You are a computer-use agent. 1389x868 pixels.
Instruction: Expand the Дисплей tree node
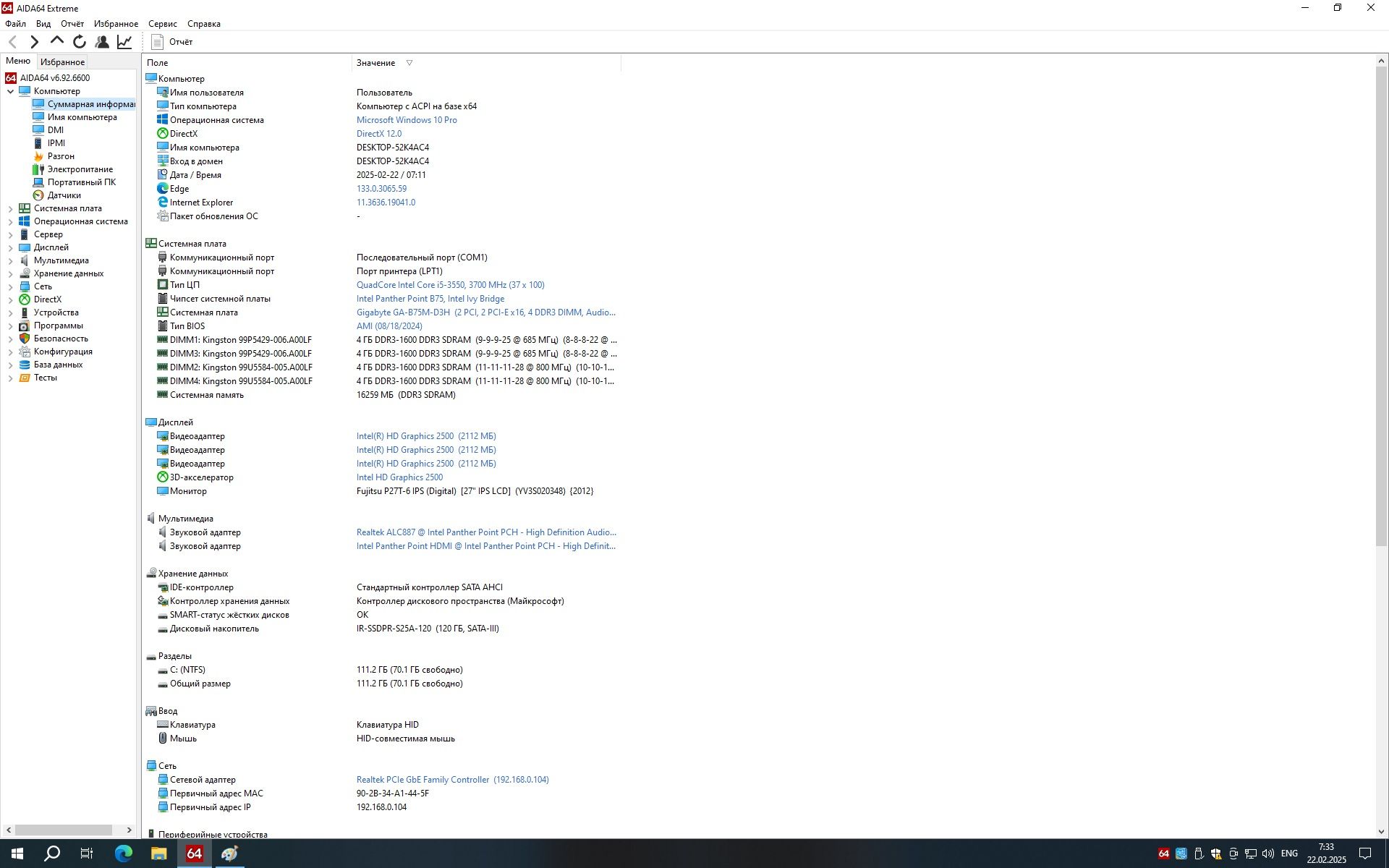click(10, 247)
